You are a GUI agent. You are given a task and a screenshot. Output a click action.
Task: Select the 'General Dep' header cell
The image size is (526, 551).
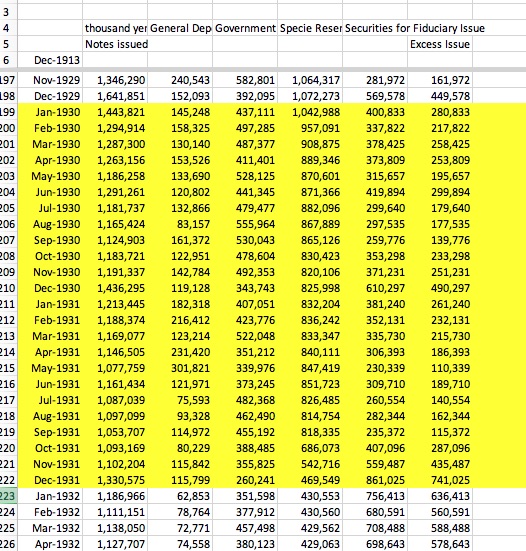180,28
